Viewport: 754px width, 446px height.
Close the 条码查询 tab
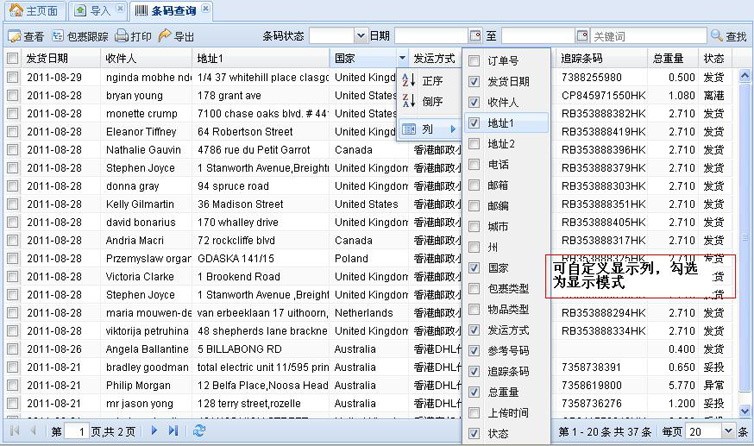point(205,8)
